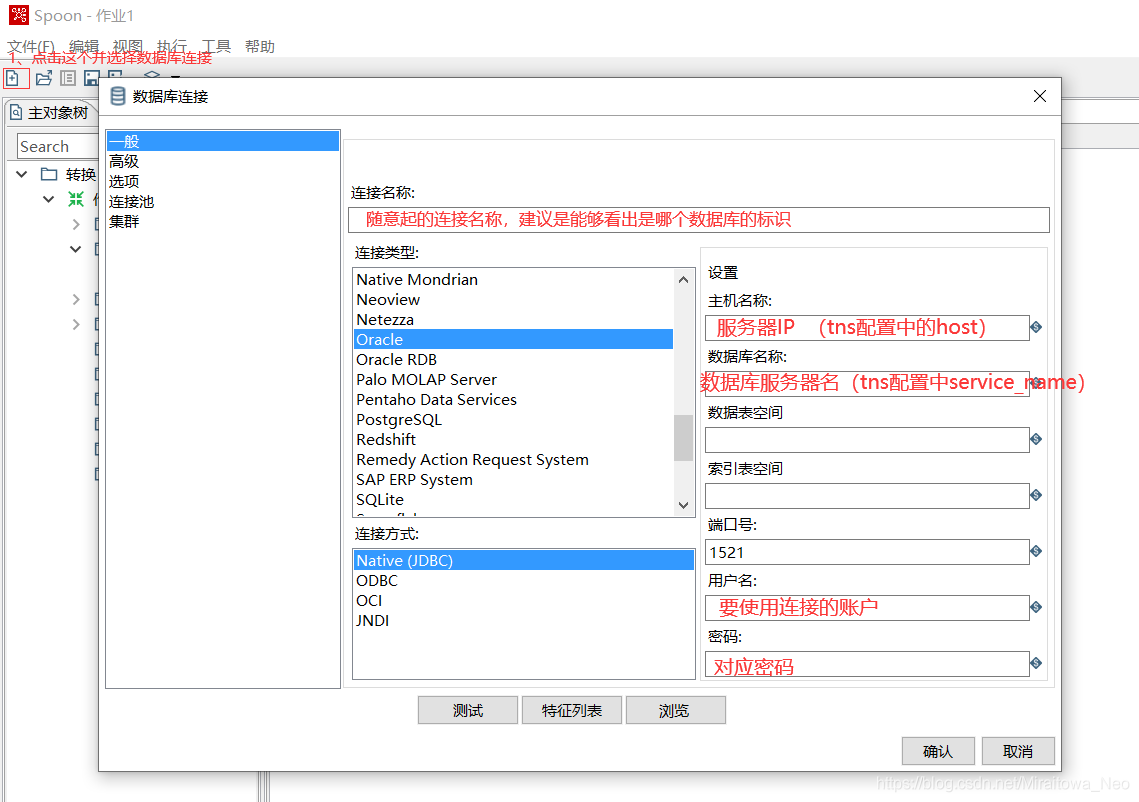Collapse the 转换 tree node
This screenshot has width=1139, height=802.
click(22, 174)
